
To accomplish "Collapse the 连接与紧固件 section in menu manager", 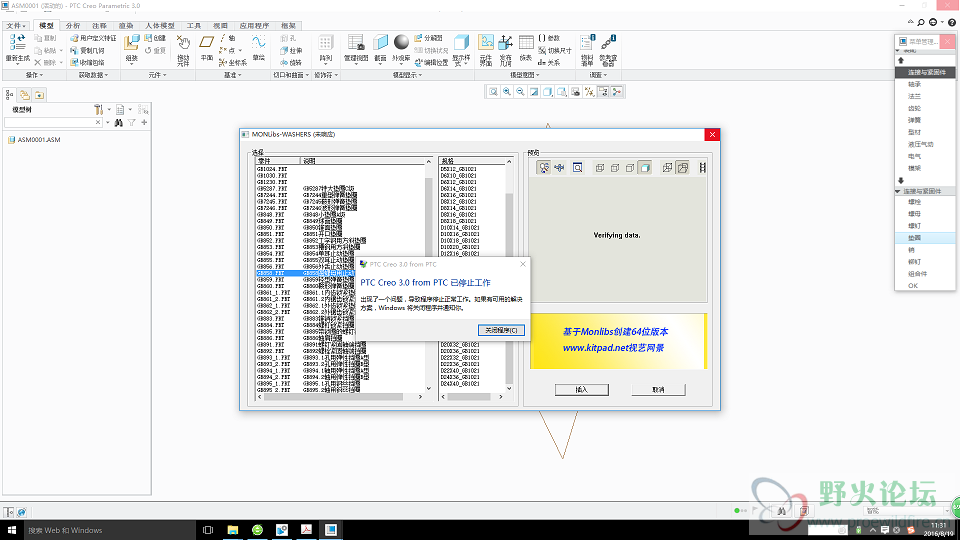I will [x=898, y=192].
